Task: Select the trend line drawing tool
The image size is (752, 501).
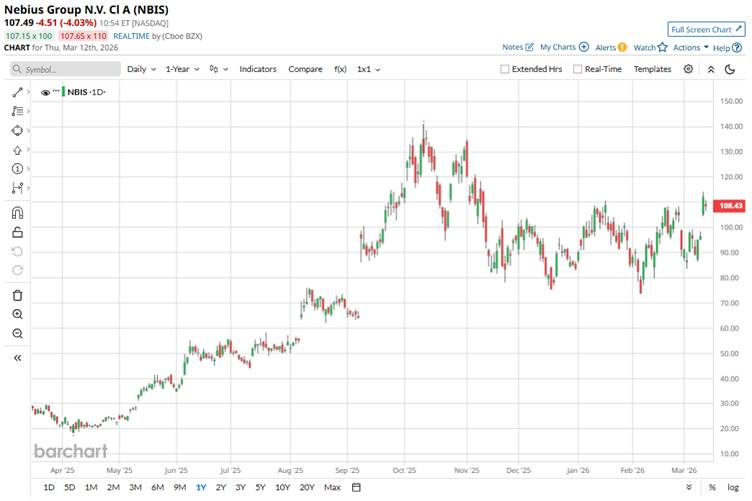Action: [x=17, y=92]
